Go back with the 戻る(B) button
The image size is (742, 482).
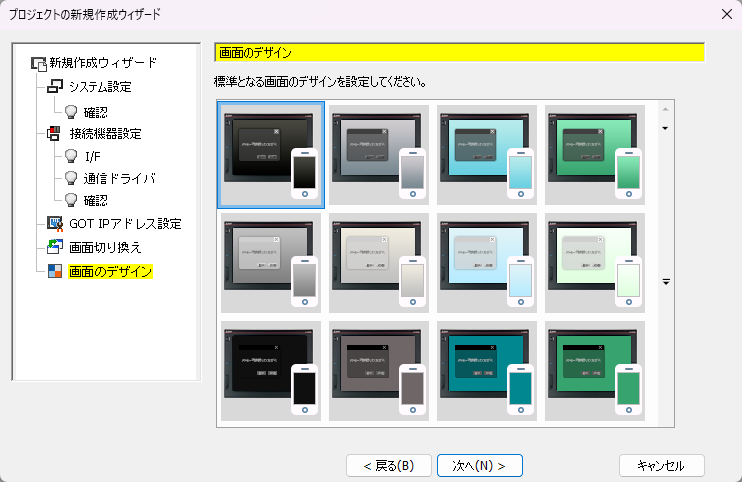(388, 465)
